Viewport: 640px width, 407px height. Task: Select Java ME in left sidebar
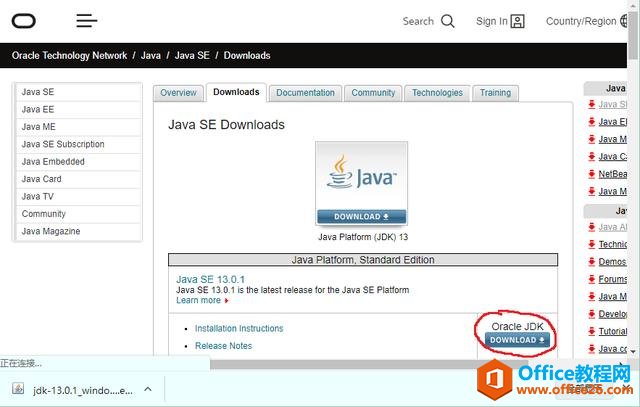point(78,127)
